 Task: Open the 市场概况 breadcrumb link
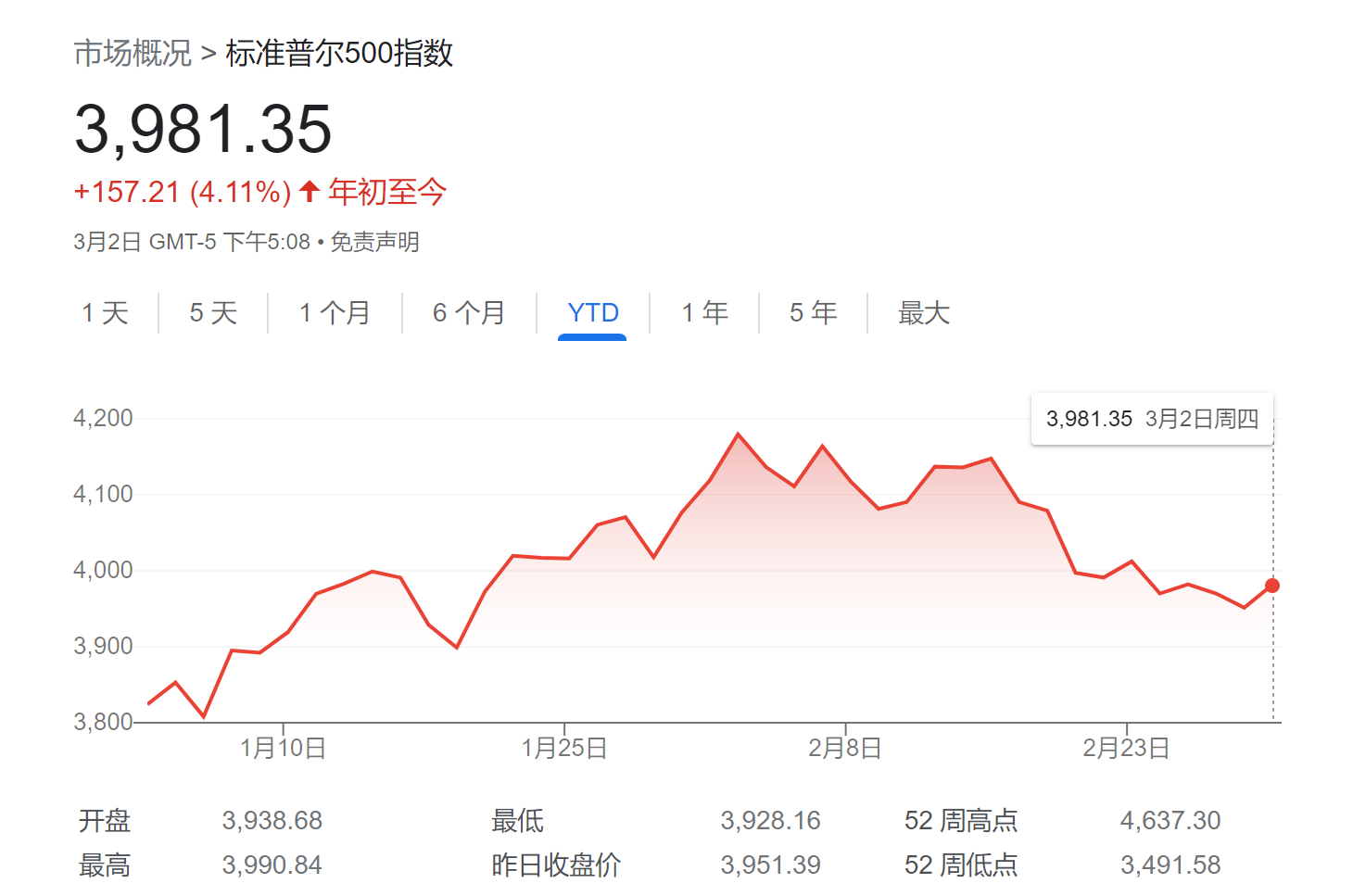click(133, 53)
